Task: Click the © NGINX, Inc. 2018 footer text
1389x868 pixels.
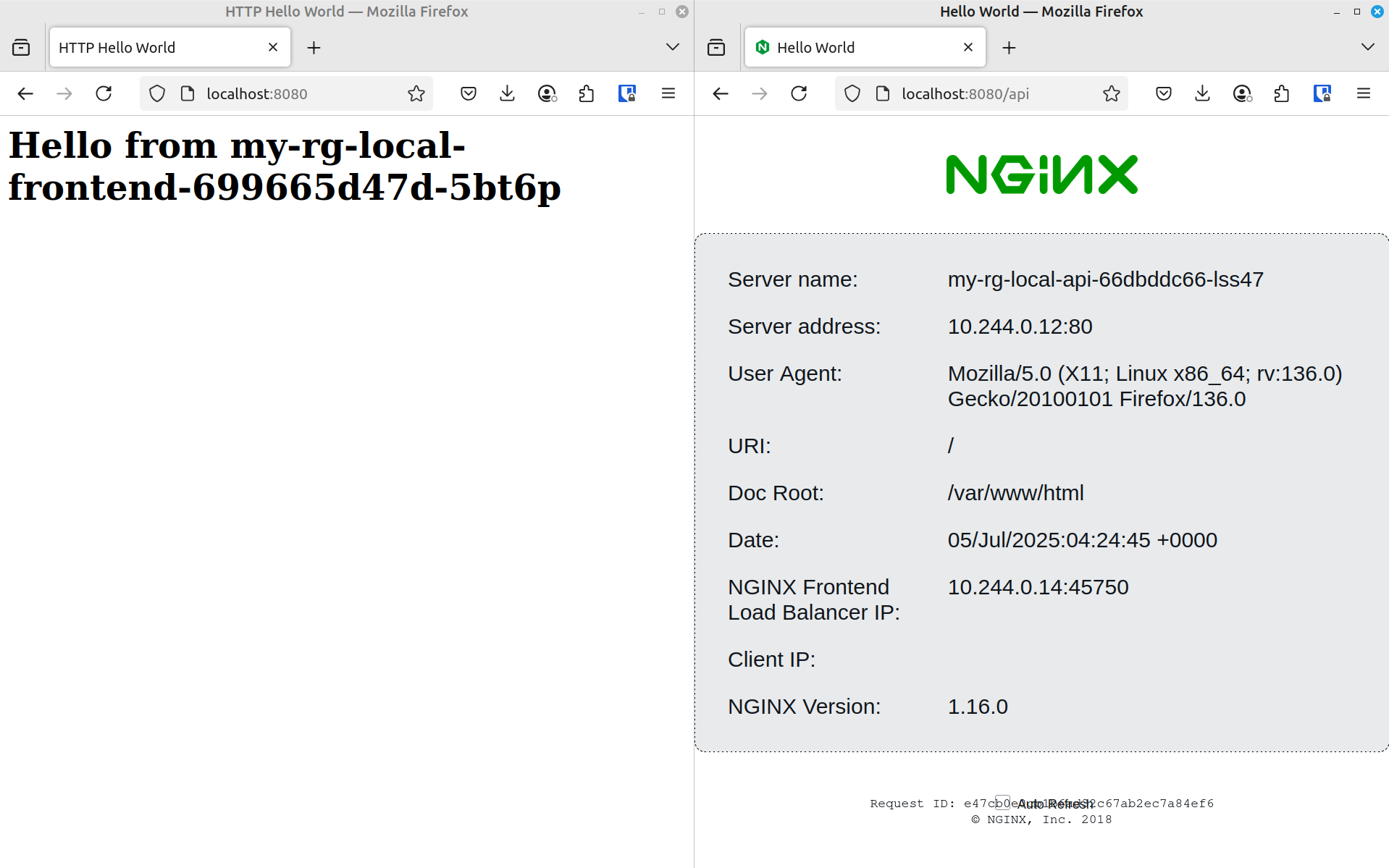Action: pyautogui.click(x=1041, y=819)
